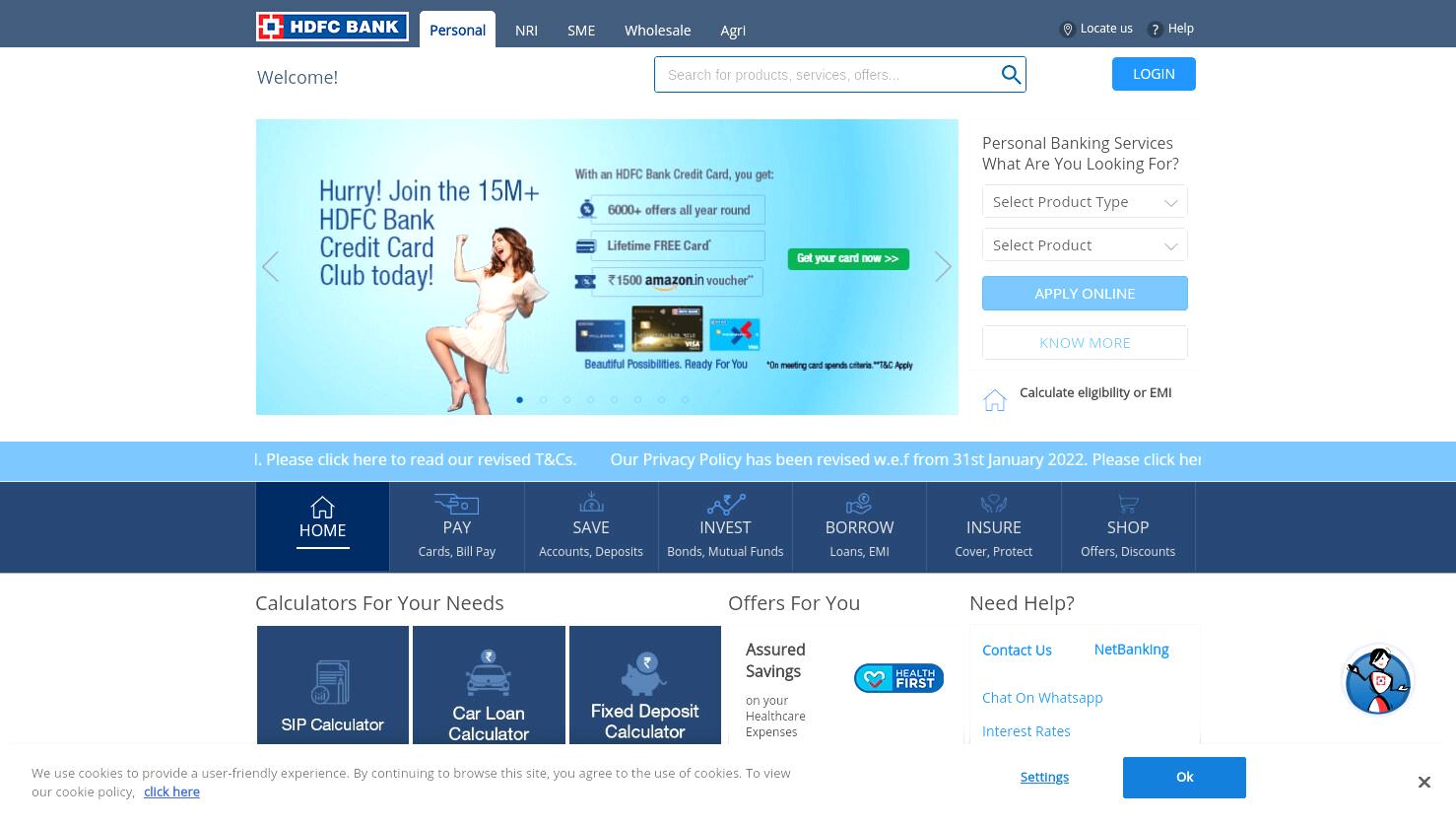Switch to the Personal tab

click(x=457, y=30)
